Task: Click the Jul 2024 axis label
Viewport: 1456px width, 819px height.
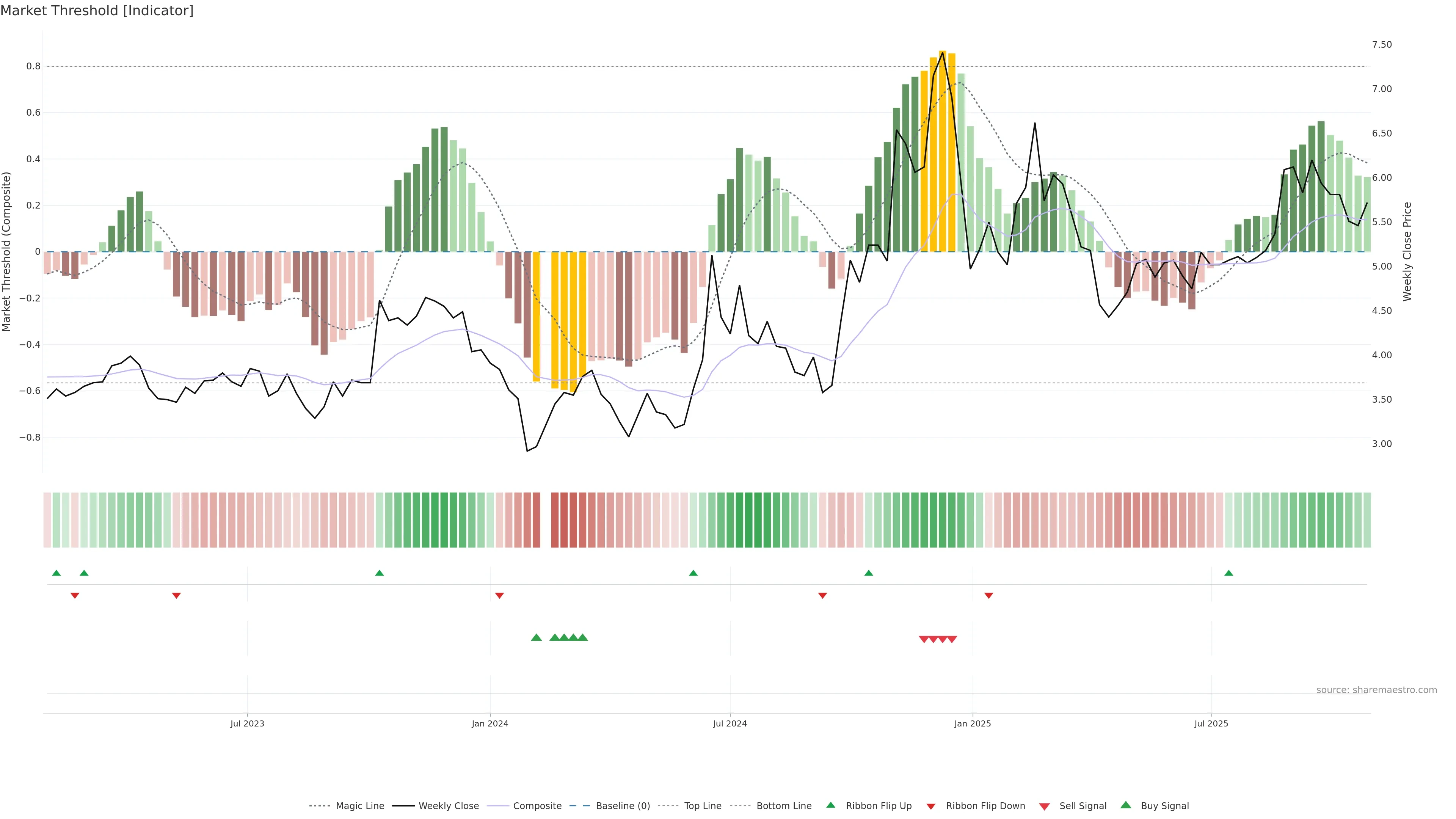Action: (x=730, y=723)
